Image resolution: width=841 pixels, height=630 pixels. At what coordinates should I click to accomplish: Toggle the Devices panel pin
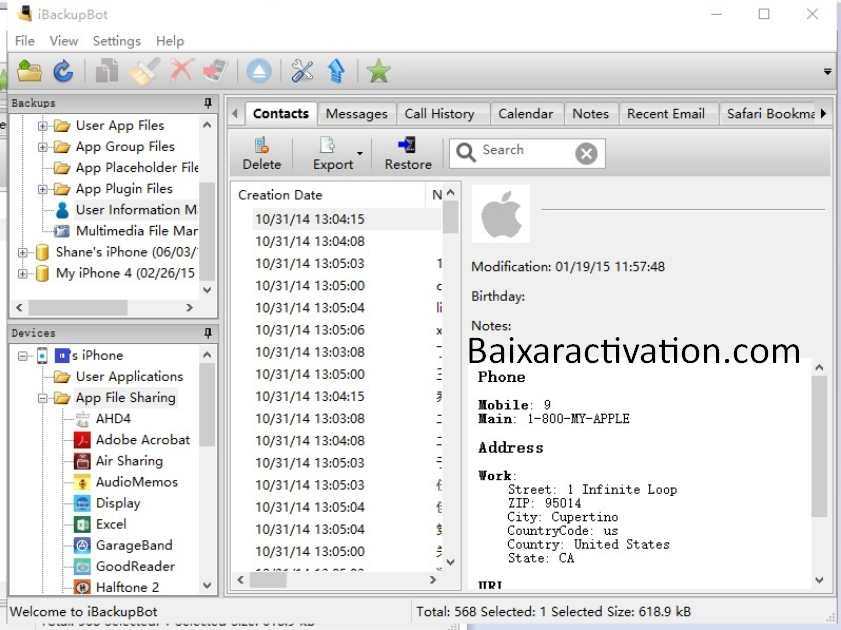click(208, 333)
